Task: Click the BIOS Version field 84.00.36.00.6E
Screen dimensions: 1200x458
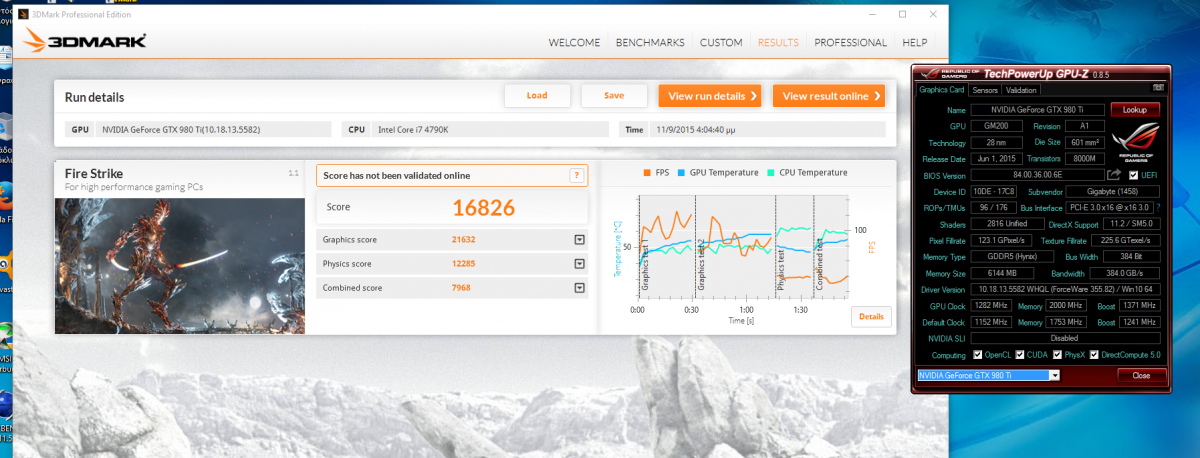Action: [1037, 174]
